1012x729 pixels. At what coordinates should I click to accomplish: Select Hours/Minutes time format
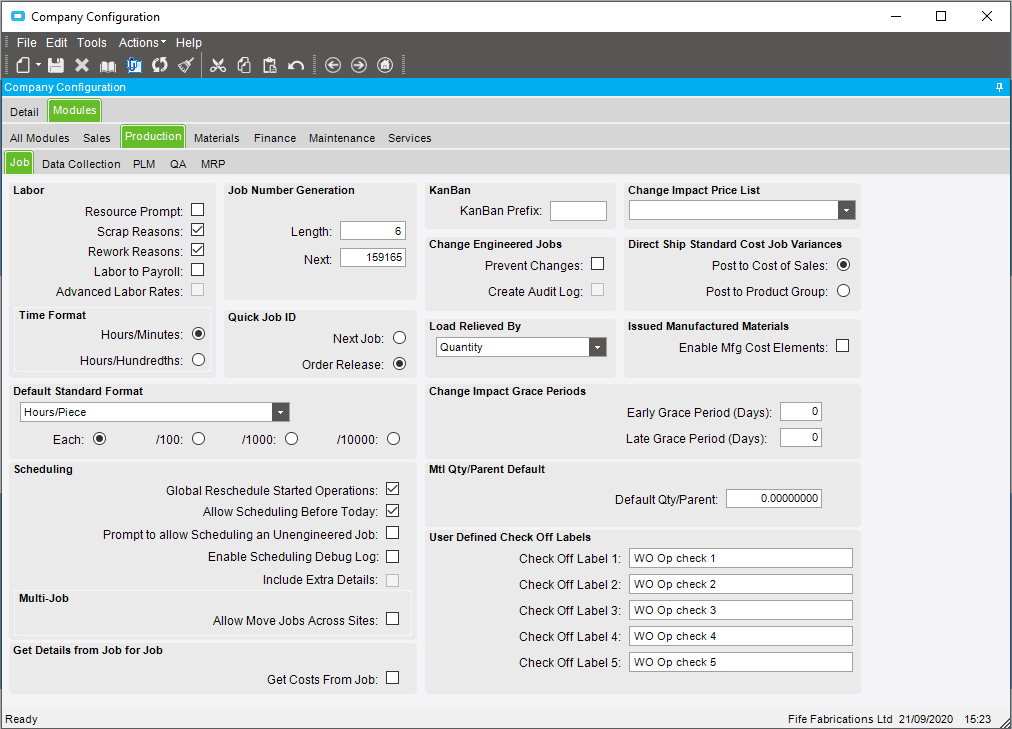[199, 334]
